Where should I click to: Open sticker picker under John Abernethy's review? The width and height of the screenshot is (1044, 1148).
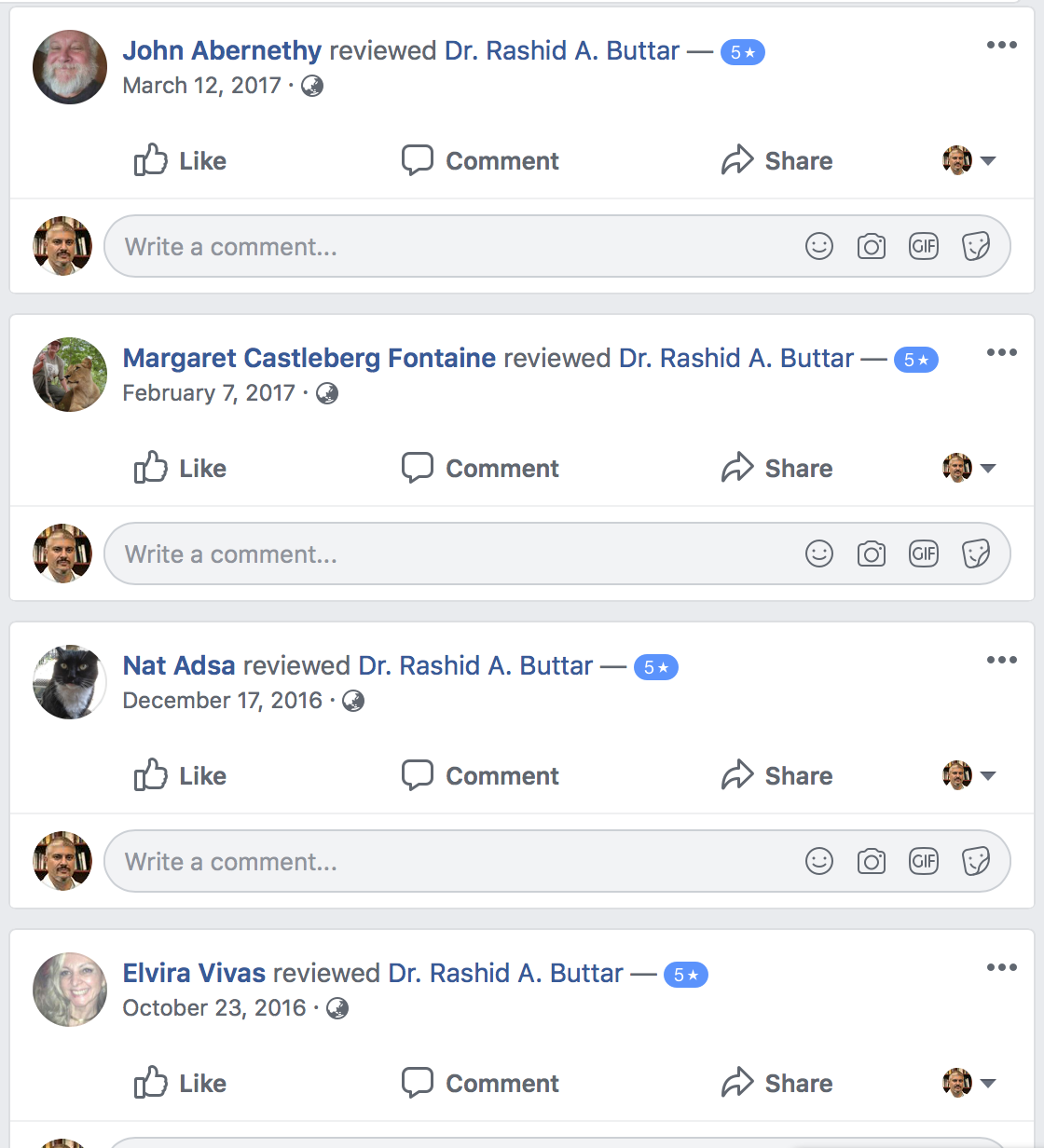[x=976, y=247]
